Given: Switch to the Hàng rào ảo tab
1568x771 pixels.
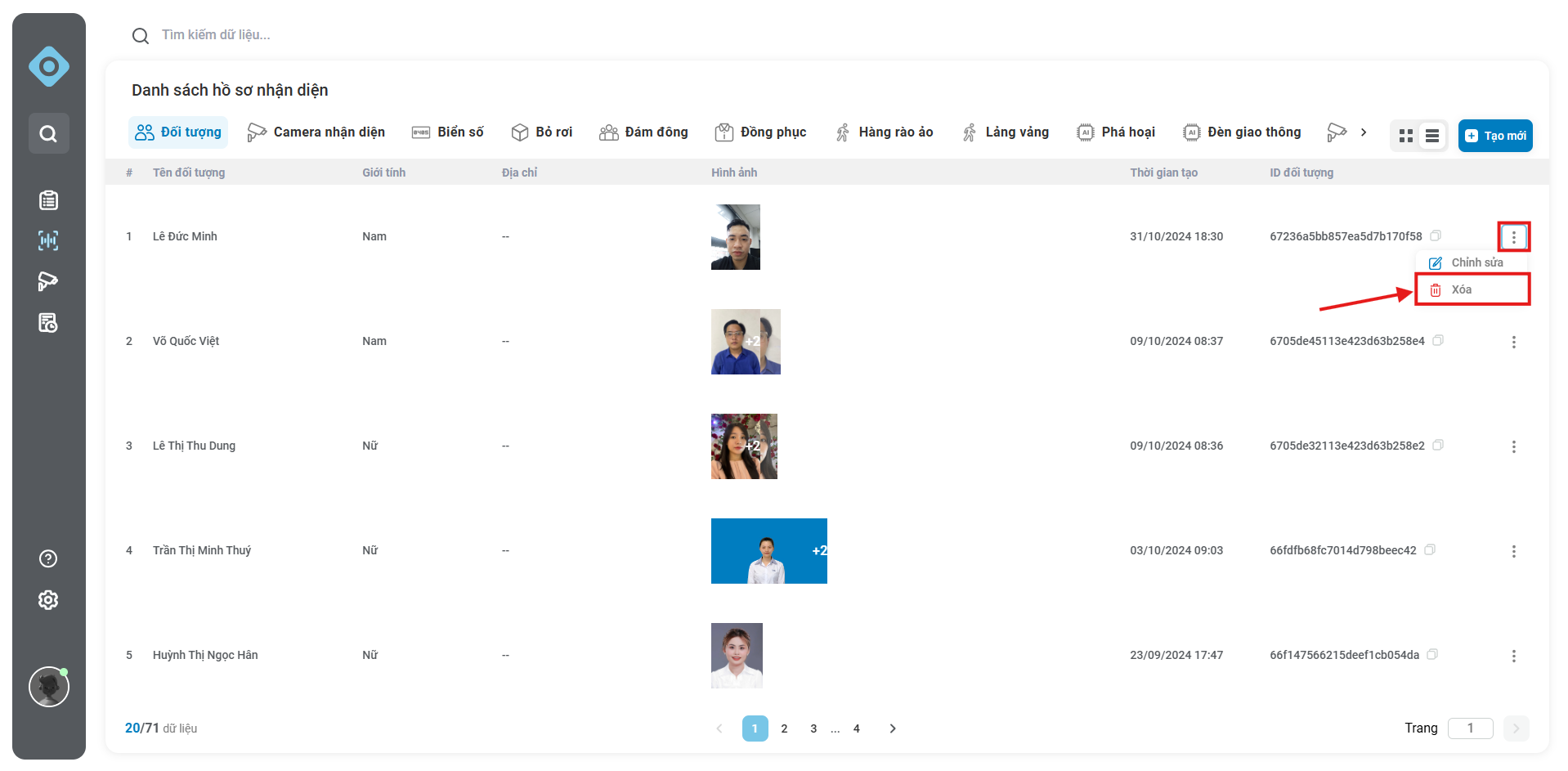Looking at the screenshot, I should 885,132.
